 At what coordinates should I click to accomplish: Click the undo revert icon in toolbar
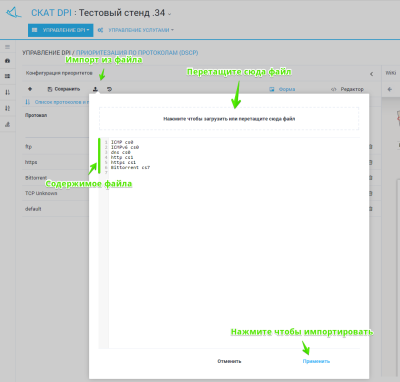109,89
